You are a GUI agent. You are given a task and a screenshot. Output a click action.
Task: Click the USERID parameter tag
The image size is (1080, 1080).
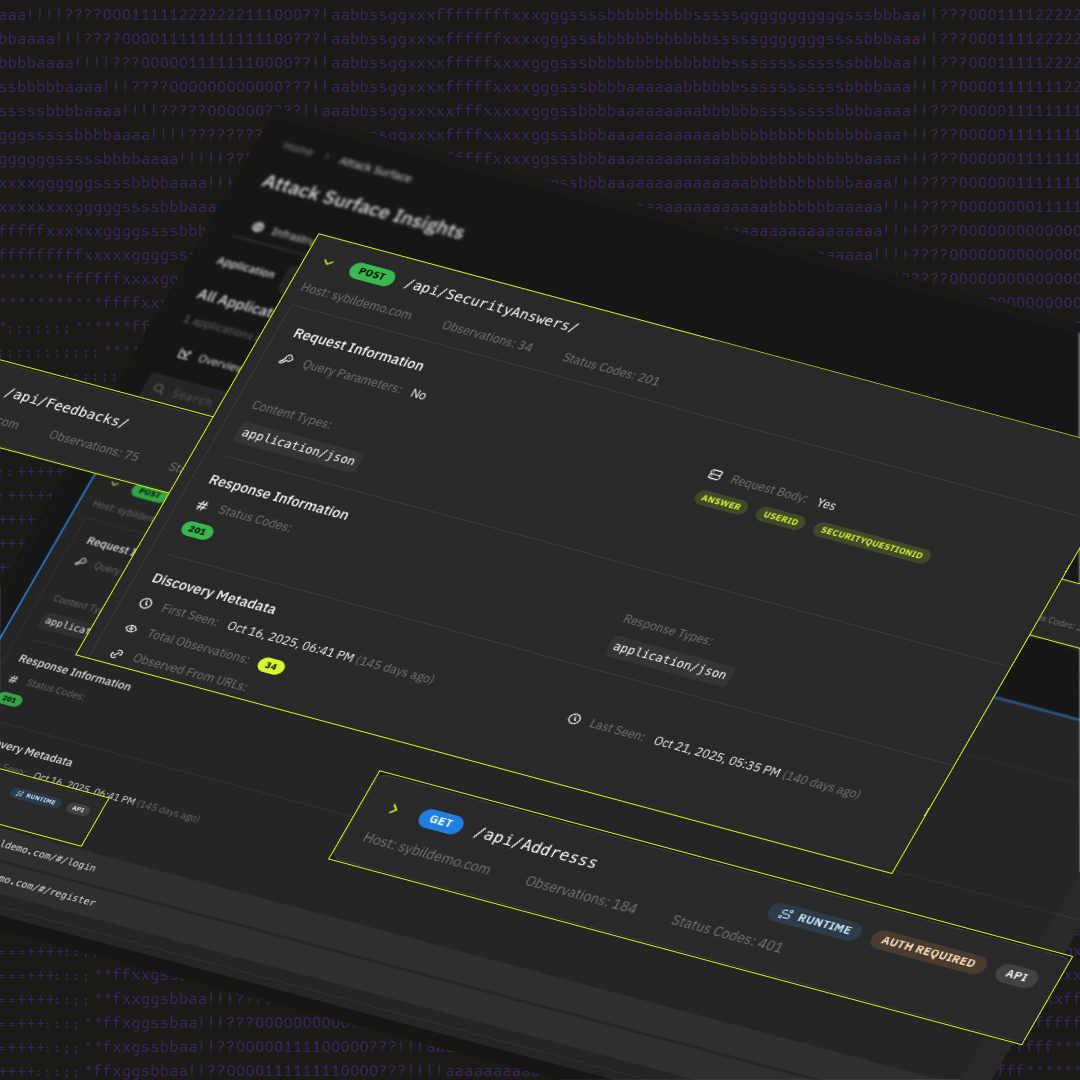[780, 517]
